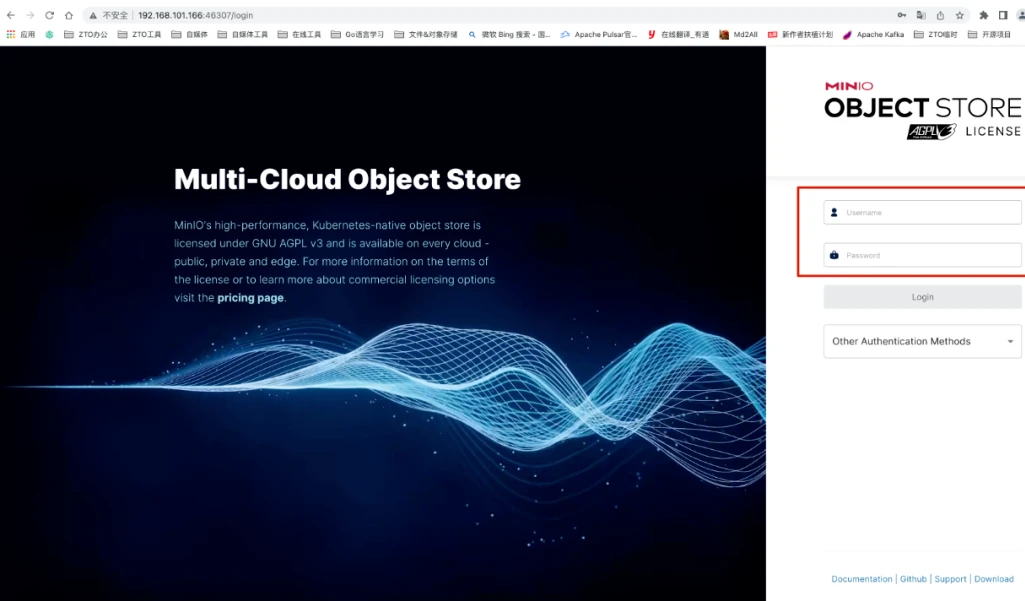Expand the Go语言学习 bookmark folder
Image resolution: width=1025 pixels, height=601 pixels.
click(357, 34)
